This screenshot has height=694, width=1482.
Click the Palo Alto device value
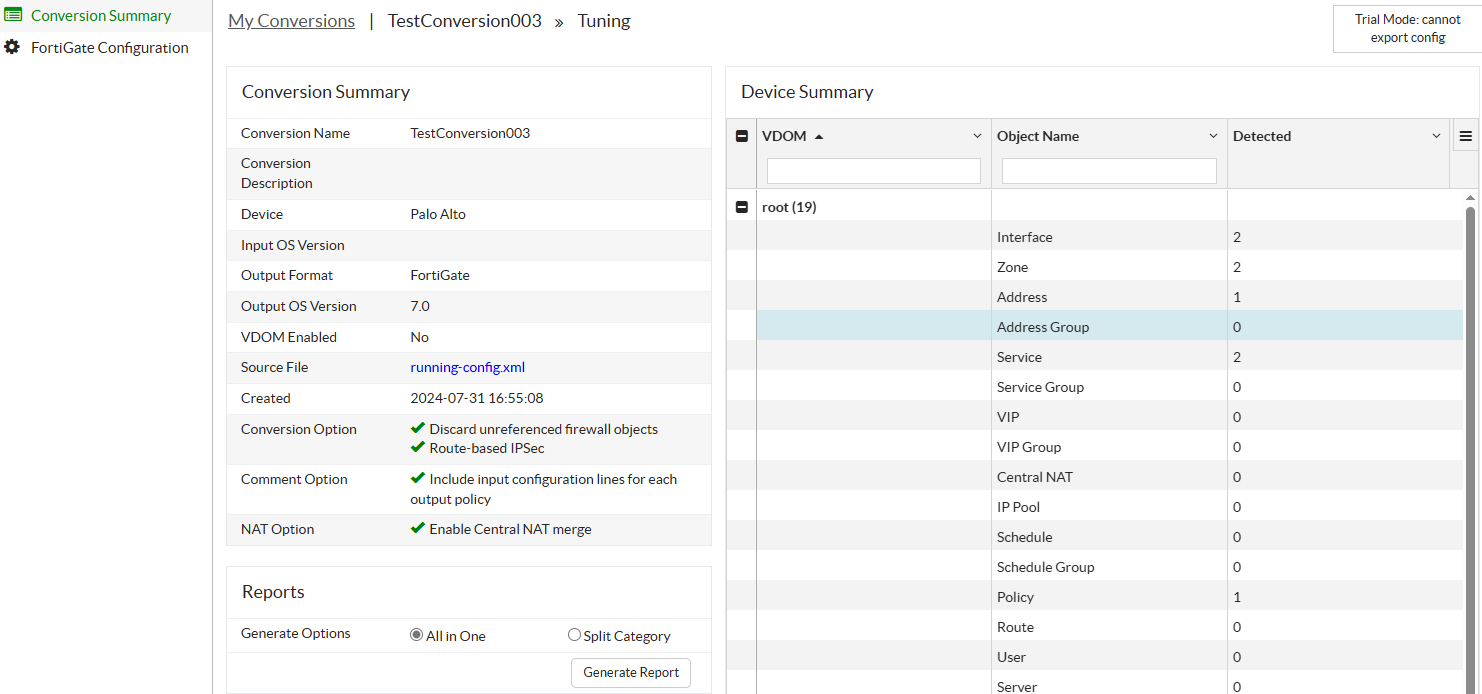[x=438, y=214]
